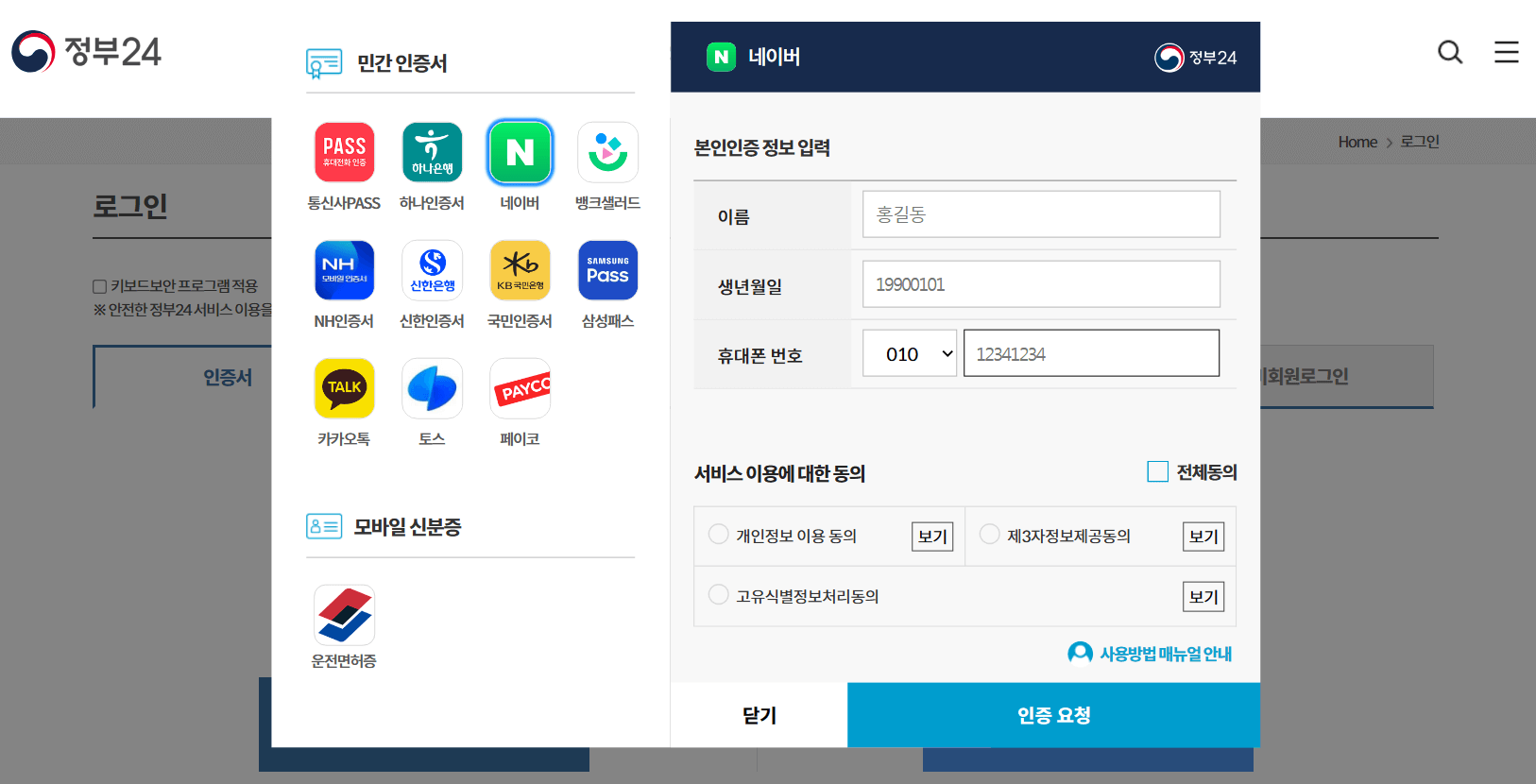The image size is (1536, 784).
Task: Open the 사용방법 매뉴얼 안내 link
Action: tap(1150, 654)
